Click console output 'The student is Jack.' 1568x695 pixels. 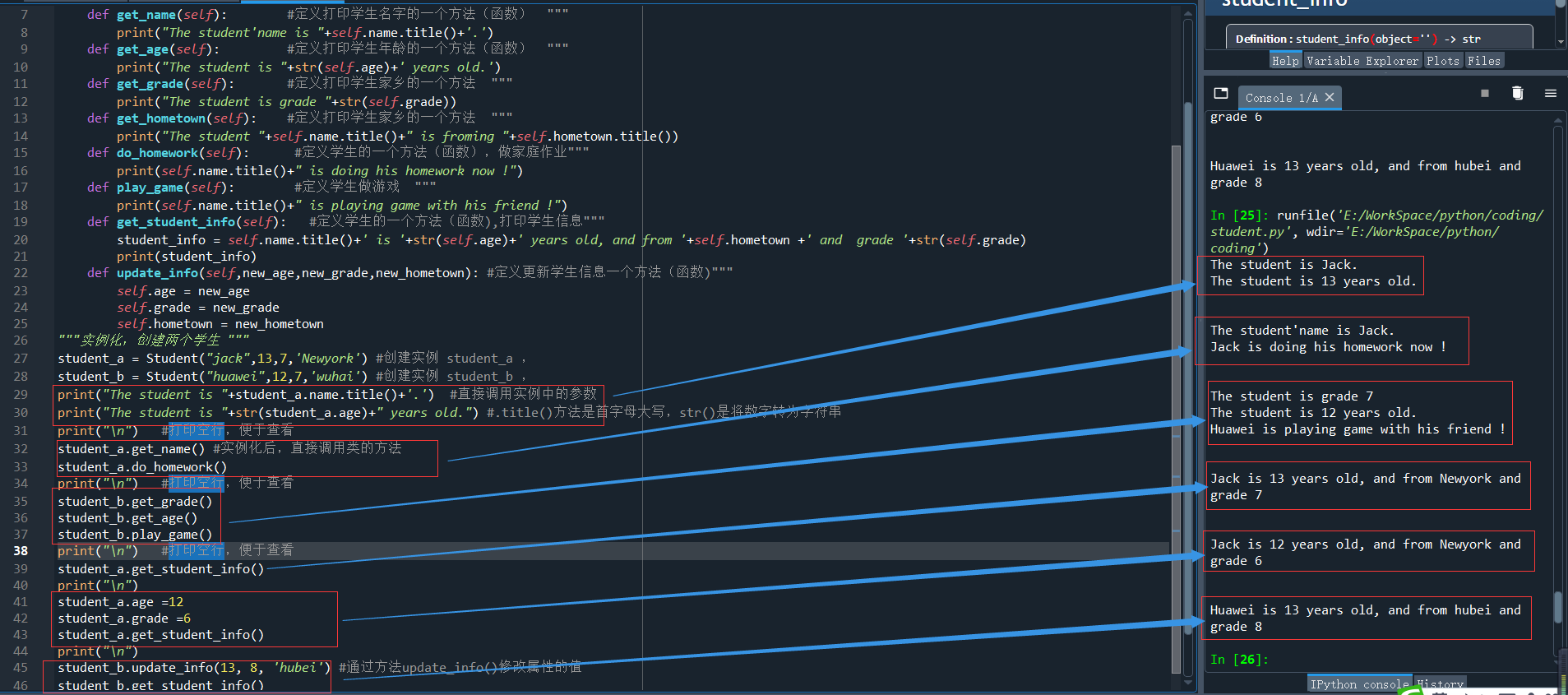click(x=1284, y=265)
